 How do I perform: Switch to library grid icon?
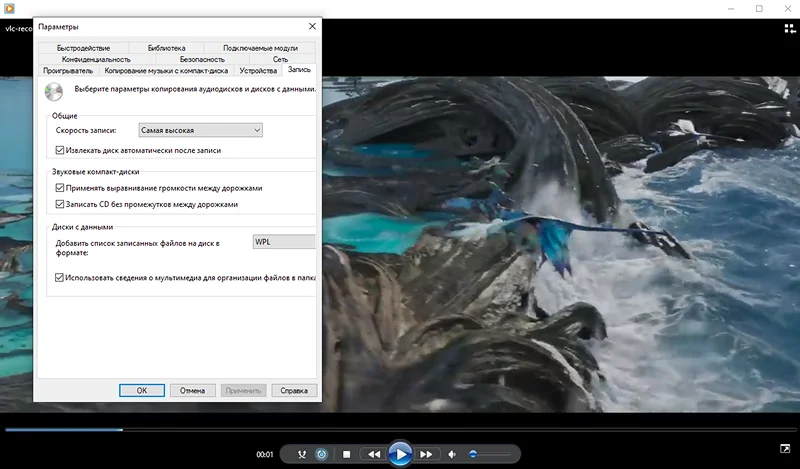pyautogui.click(x=789, y=29)
